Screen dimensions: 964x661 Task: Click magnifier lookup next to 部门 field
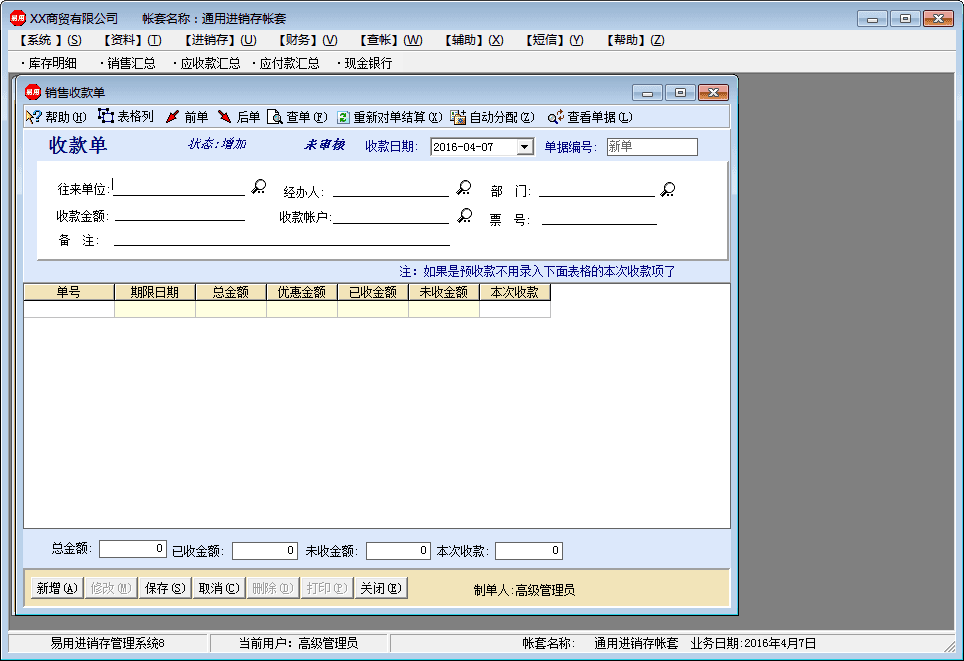tap(668, 189)
